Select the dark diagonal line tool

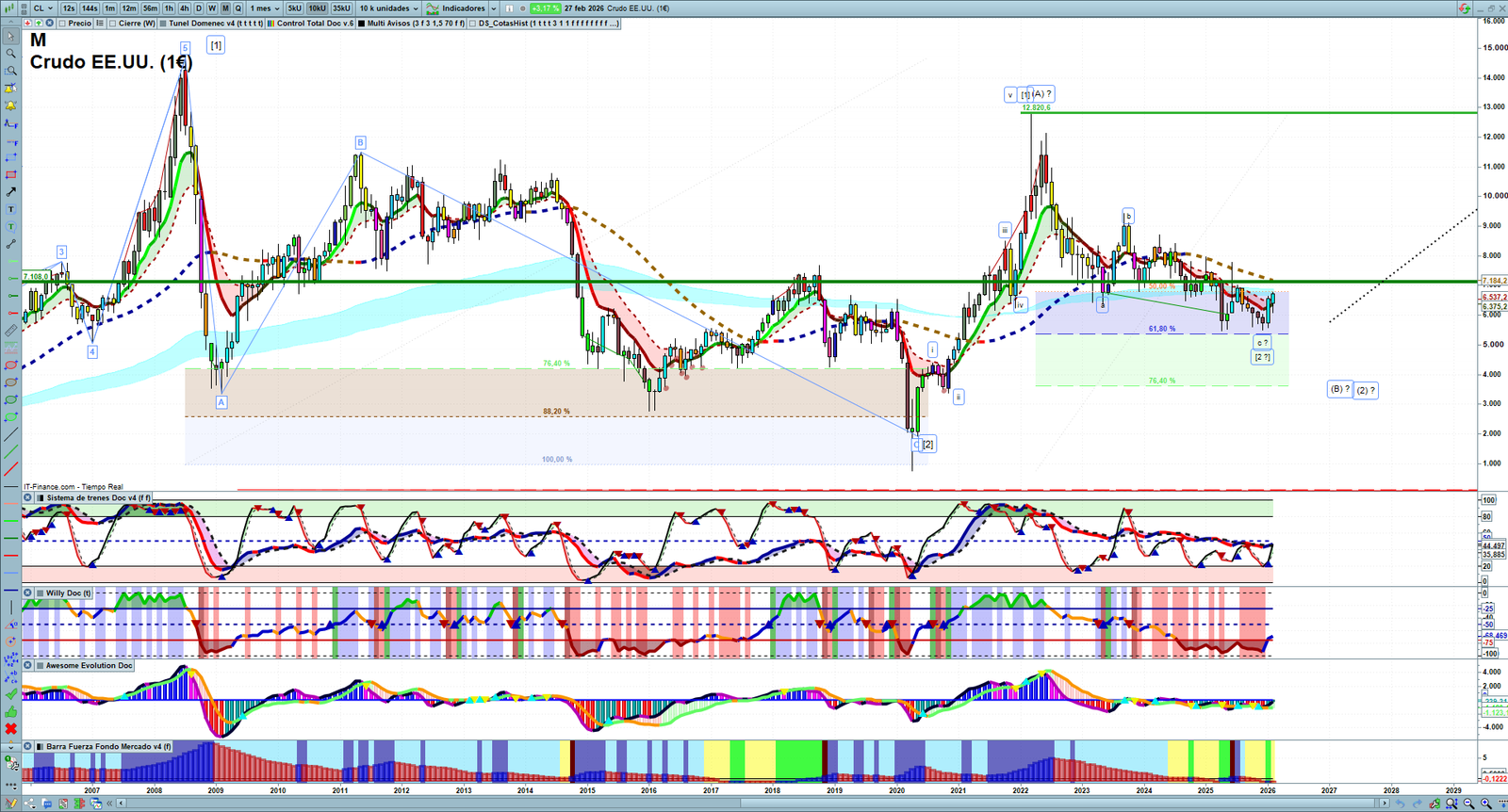[x=10, y=434]
